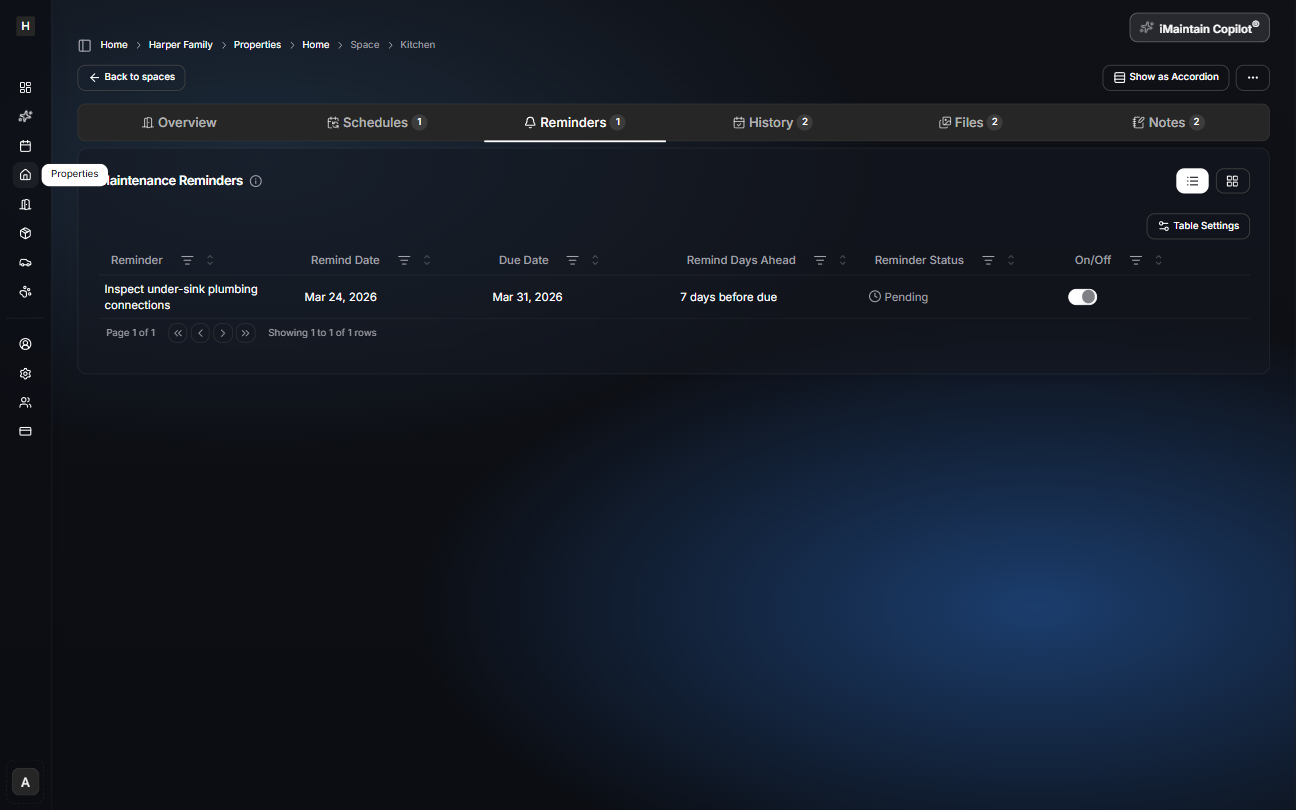Open Table Settings
The width and height of the screenshot is (1296, 810).
1198,226
